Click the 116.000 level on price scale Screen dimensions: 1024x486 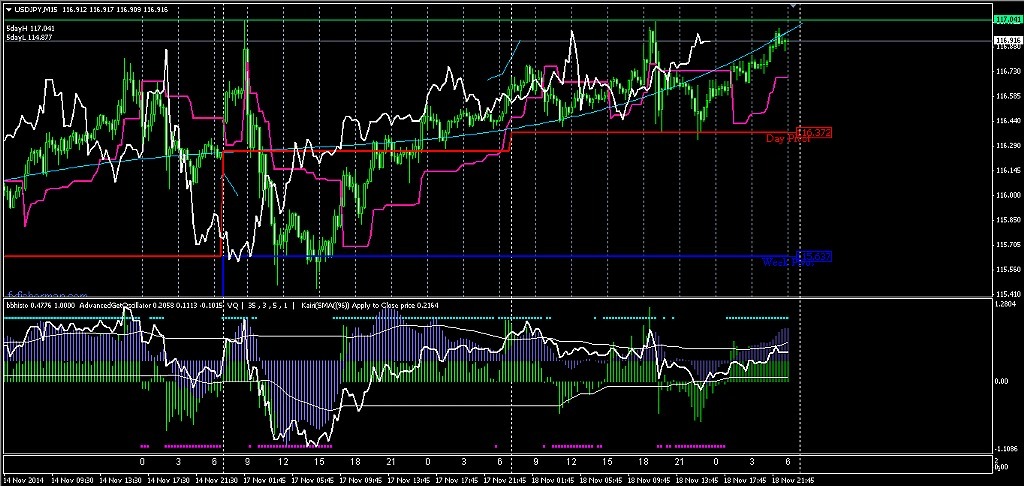pyautogui.click(x=1007, y=195)
